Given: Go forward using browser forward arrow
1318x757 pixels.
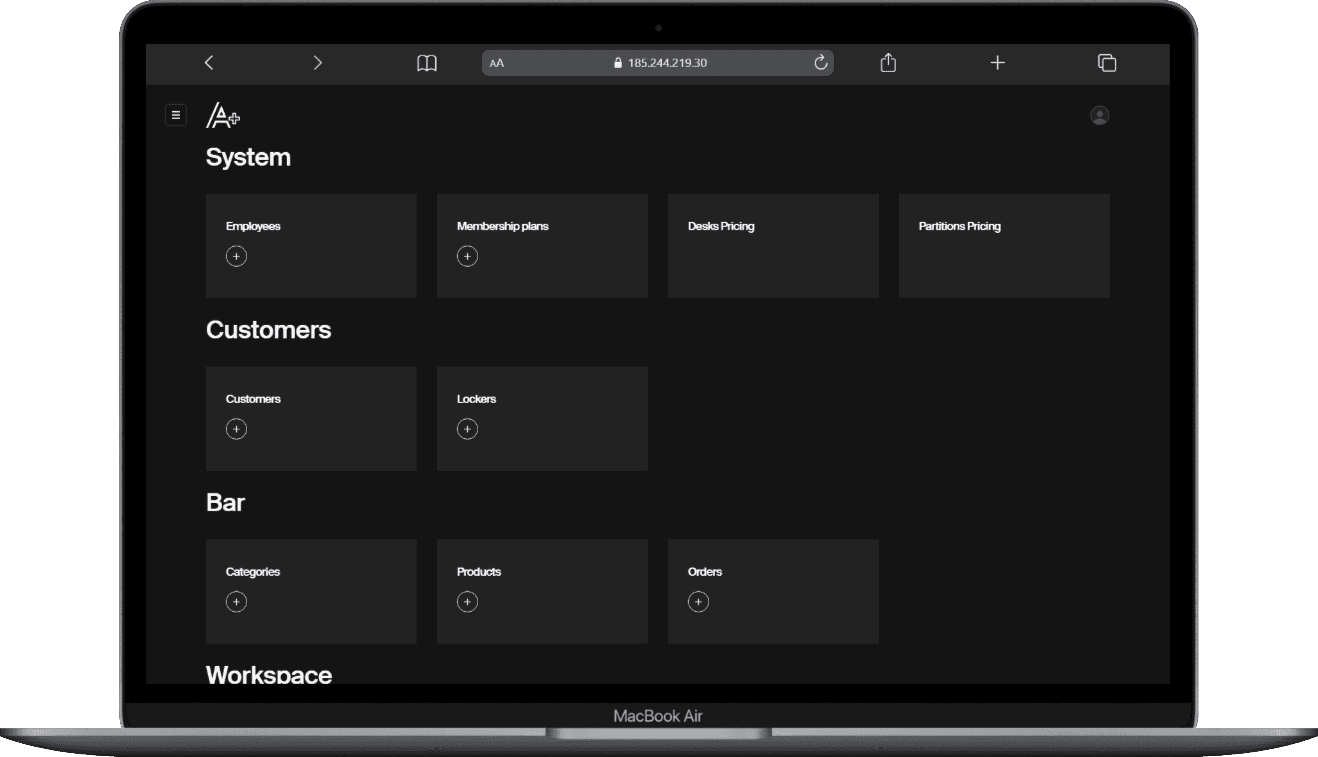Looking at the screenshot, I should tap(317, 63).
